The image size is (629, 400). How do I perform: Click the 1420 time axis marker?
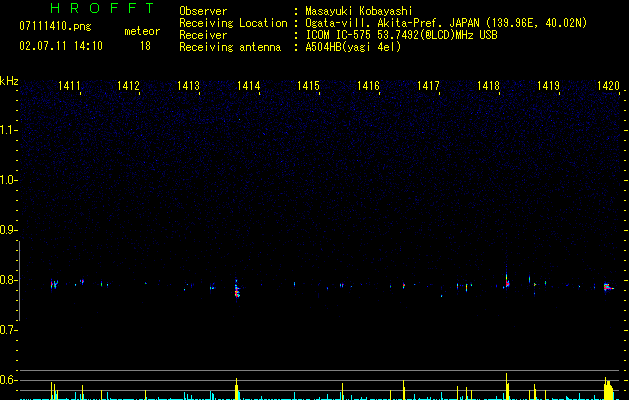pyautogui.click(x=608, y=85)
